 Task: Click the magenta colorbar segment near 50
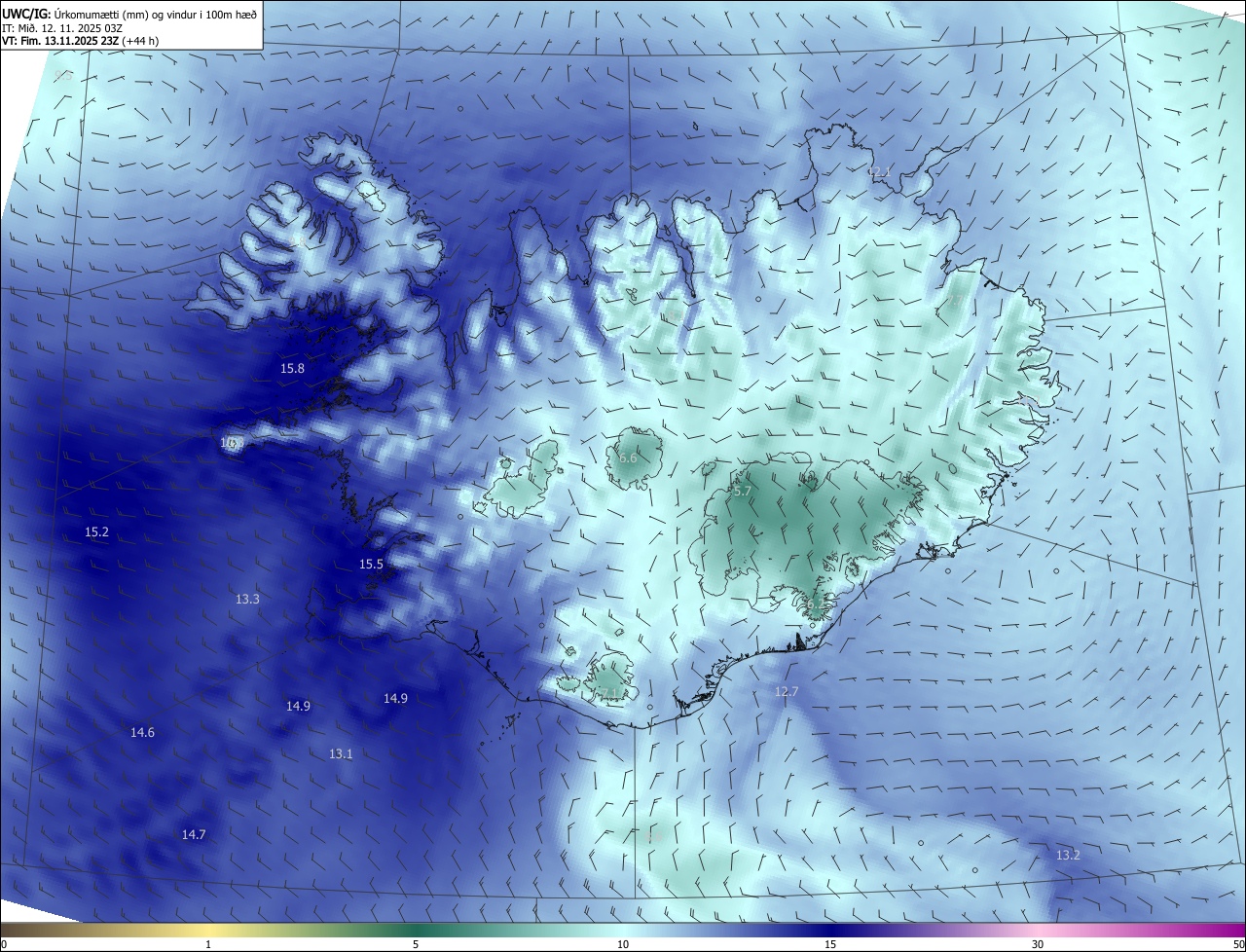[x=1227, y=931]
